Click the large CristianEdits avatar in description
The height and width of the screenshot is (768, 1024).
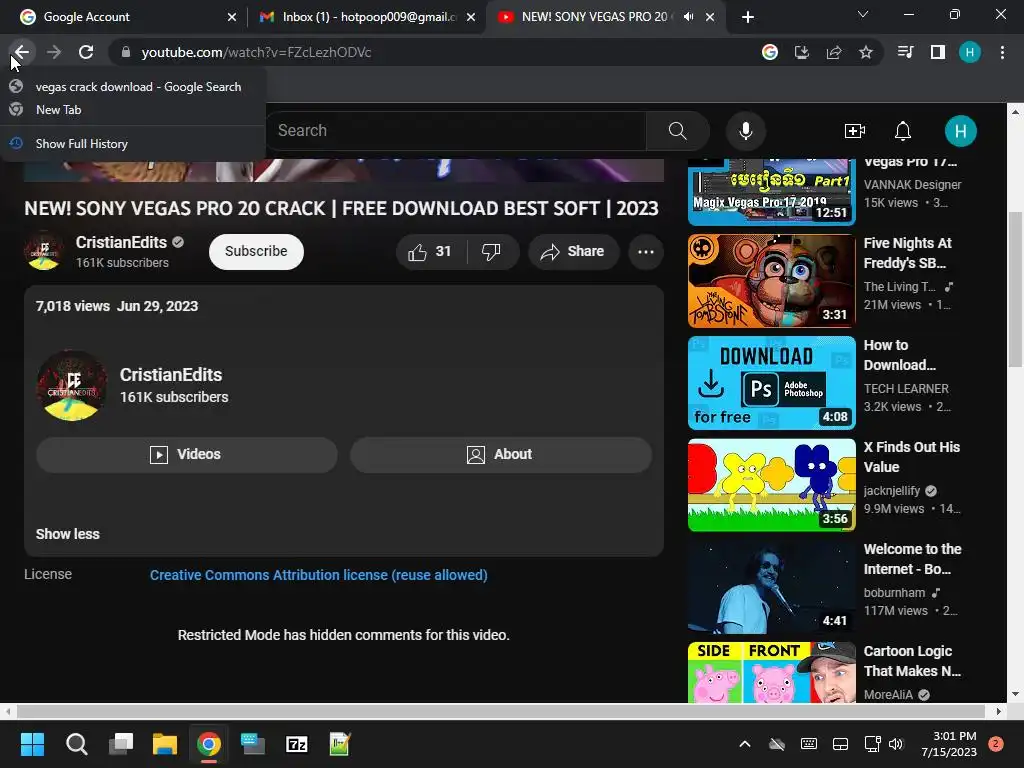(x=72, y=385)
